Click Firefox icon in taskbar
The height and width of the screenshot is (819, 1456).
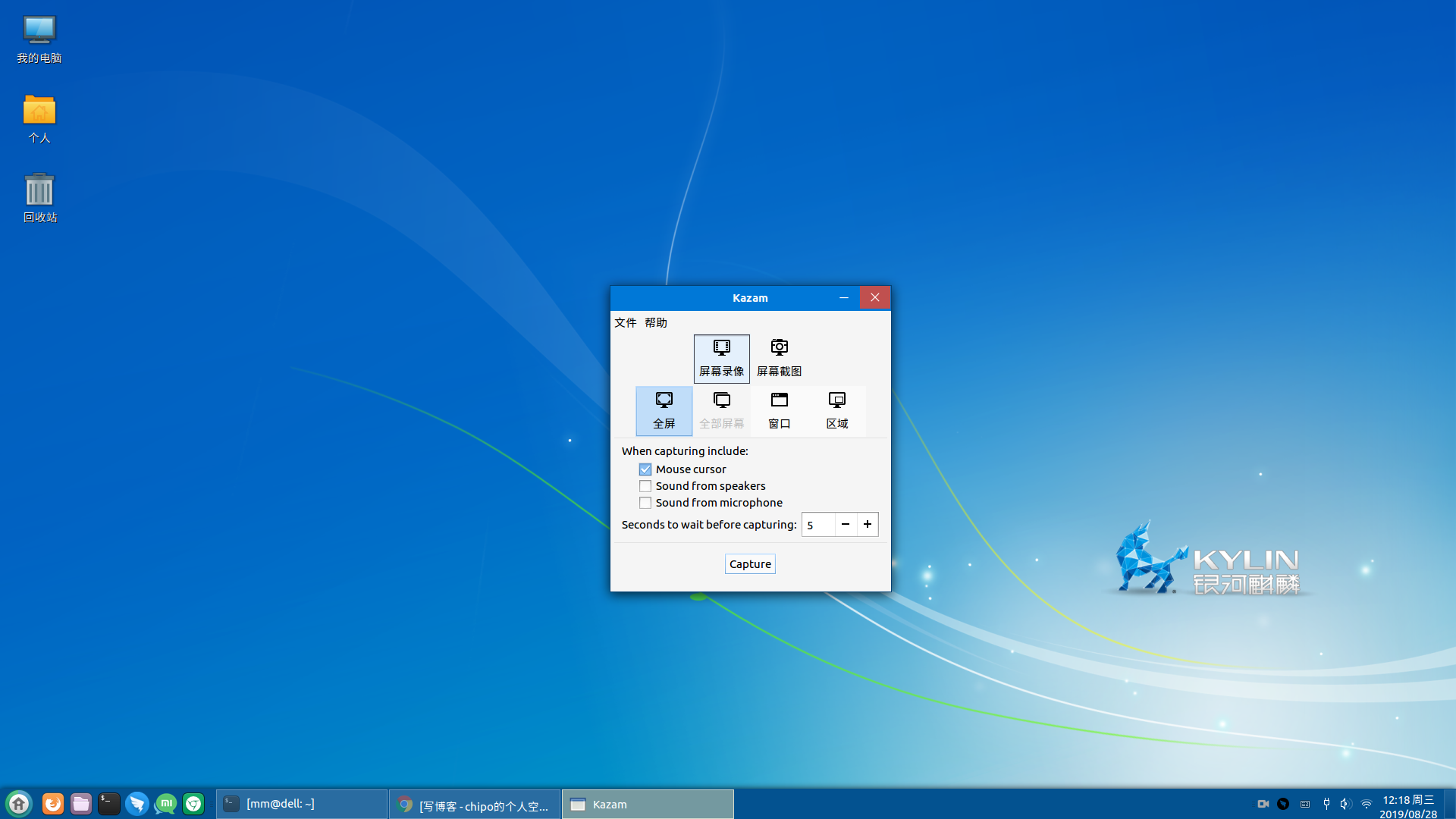52,804
